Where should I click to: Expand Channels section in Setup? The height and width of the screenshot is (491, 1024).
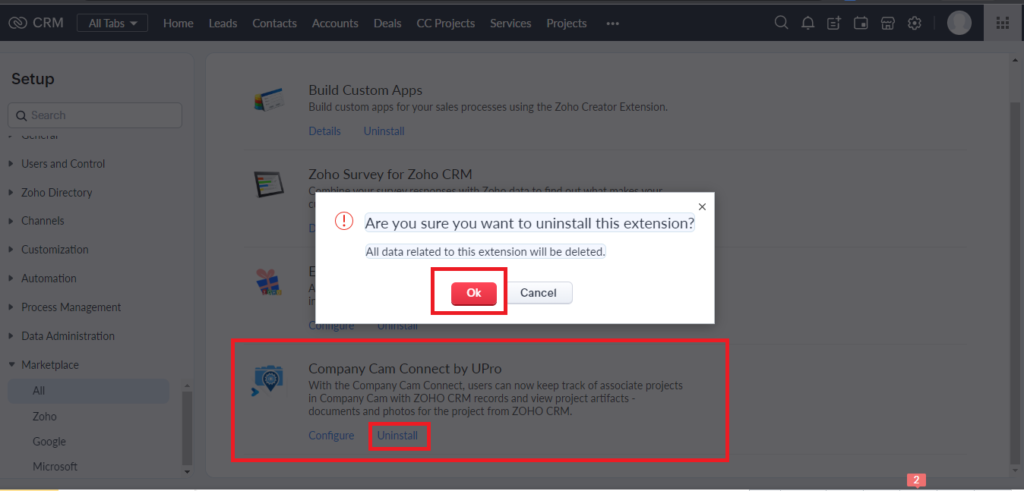(42, 221)
